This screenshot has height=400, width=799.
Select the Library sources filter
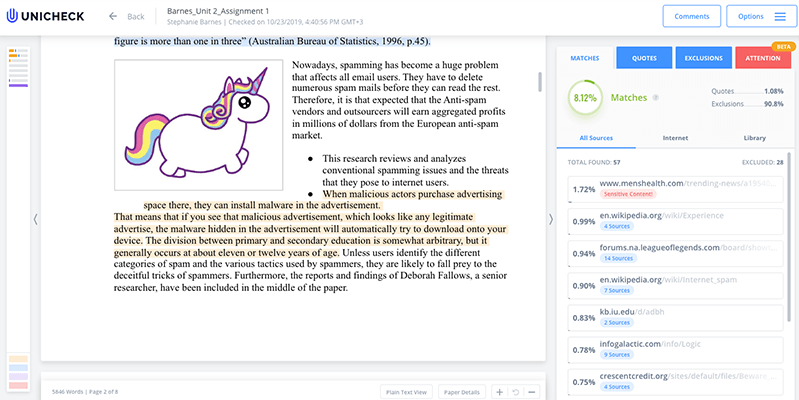click(x=754, y=138)
